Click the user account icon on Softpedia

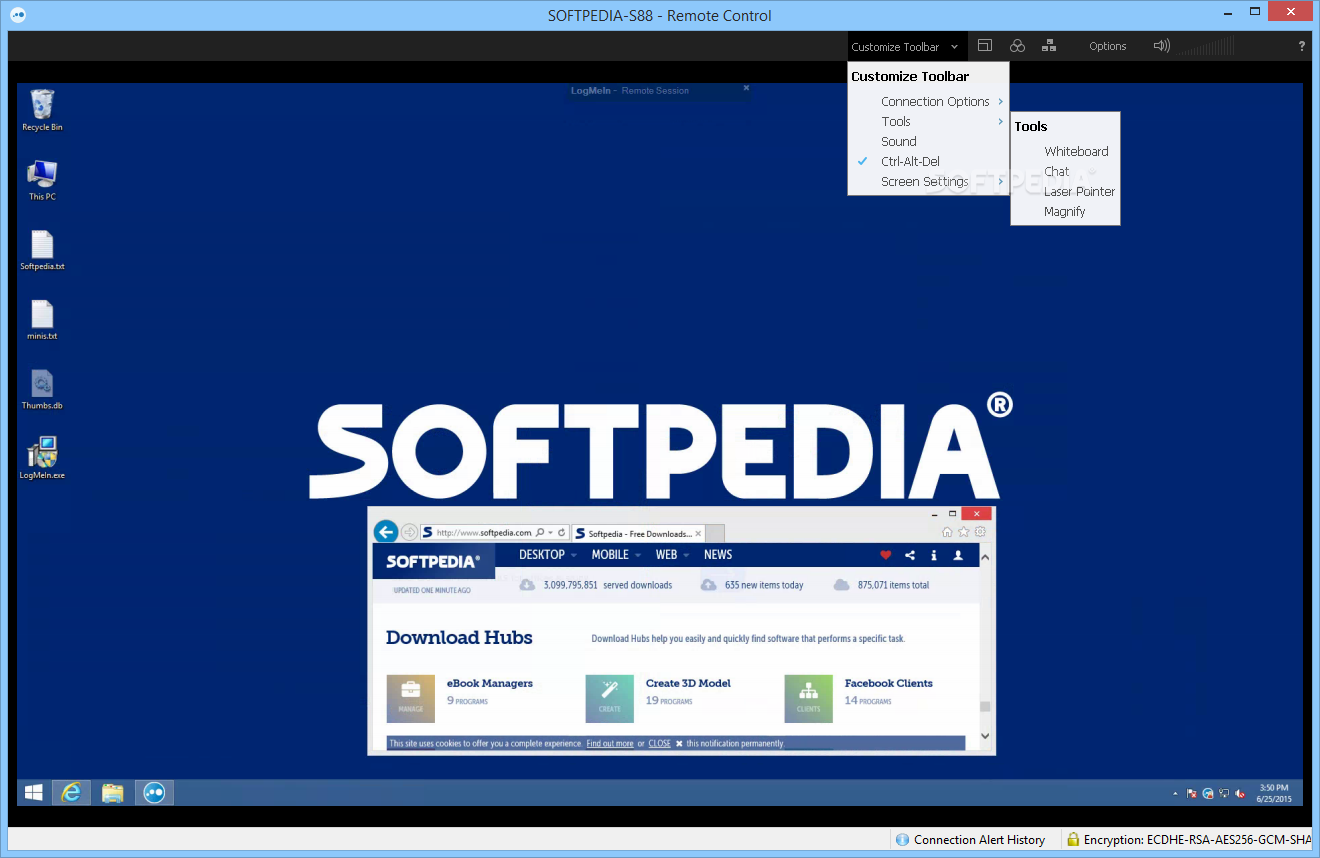[x=958, y=555]
